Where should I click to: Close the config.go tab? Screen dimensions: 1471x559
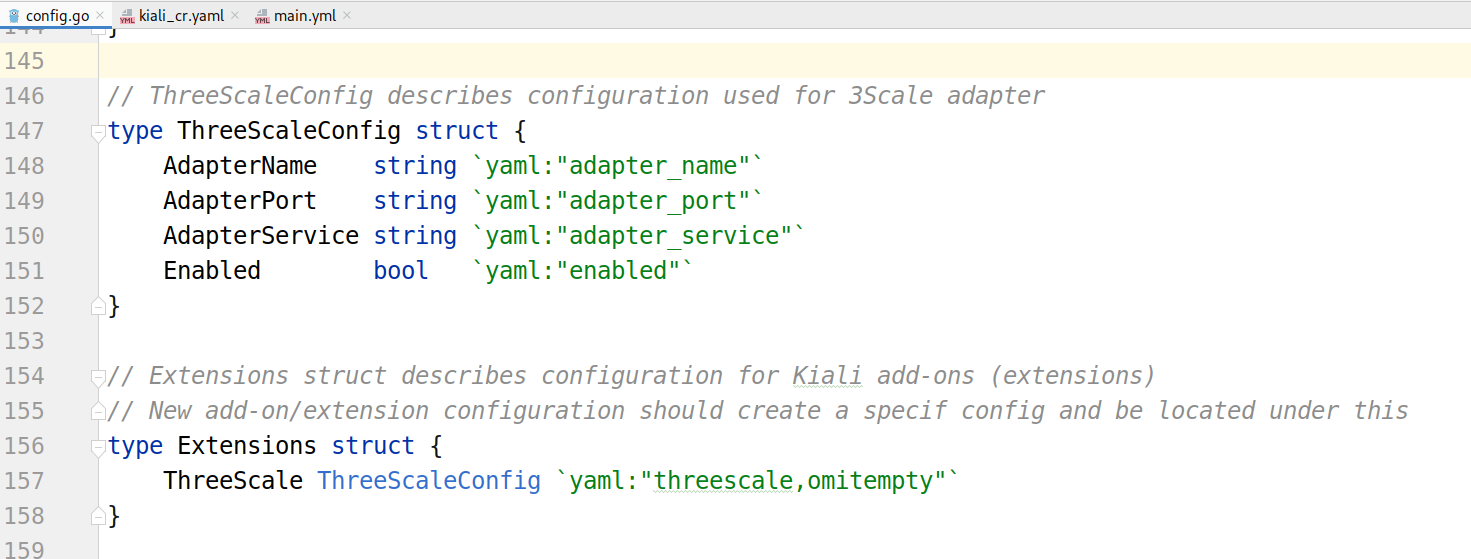100,16
